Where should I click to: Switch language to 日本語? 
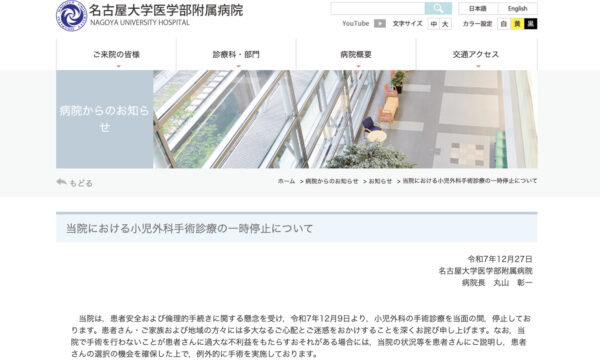(478, 8)
